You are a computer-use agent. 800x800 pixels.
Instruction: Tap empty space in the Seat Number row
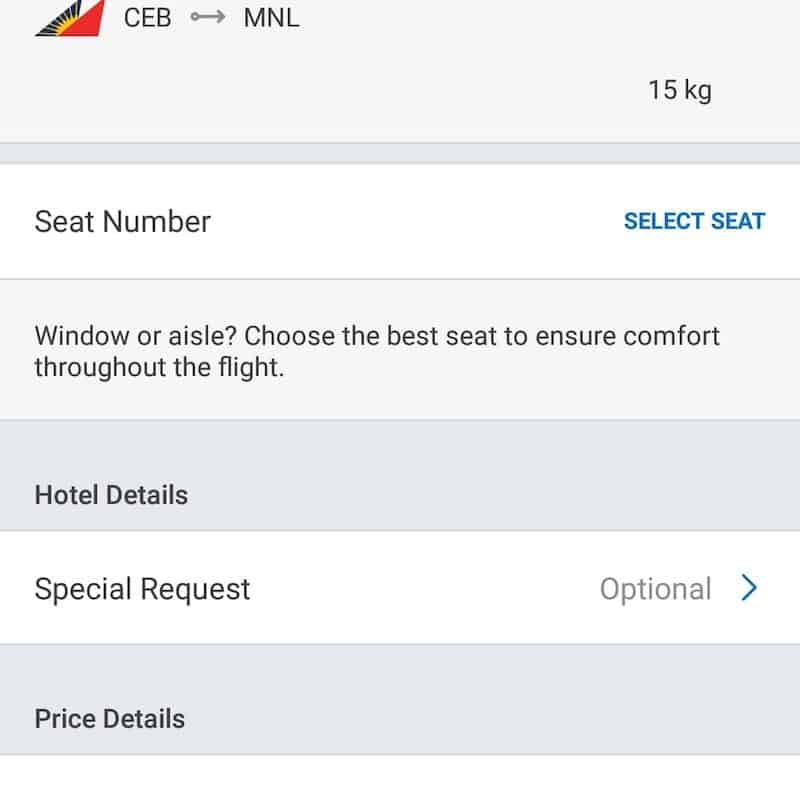(x=420, y=222)
